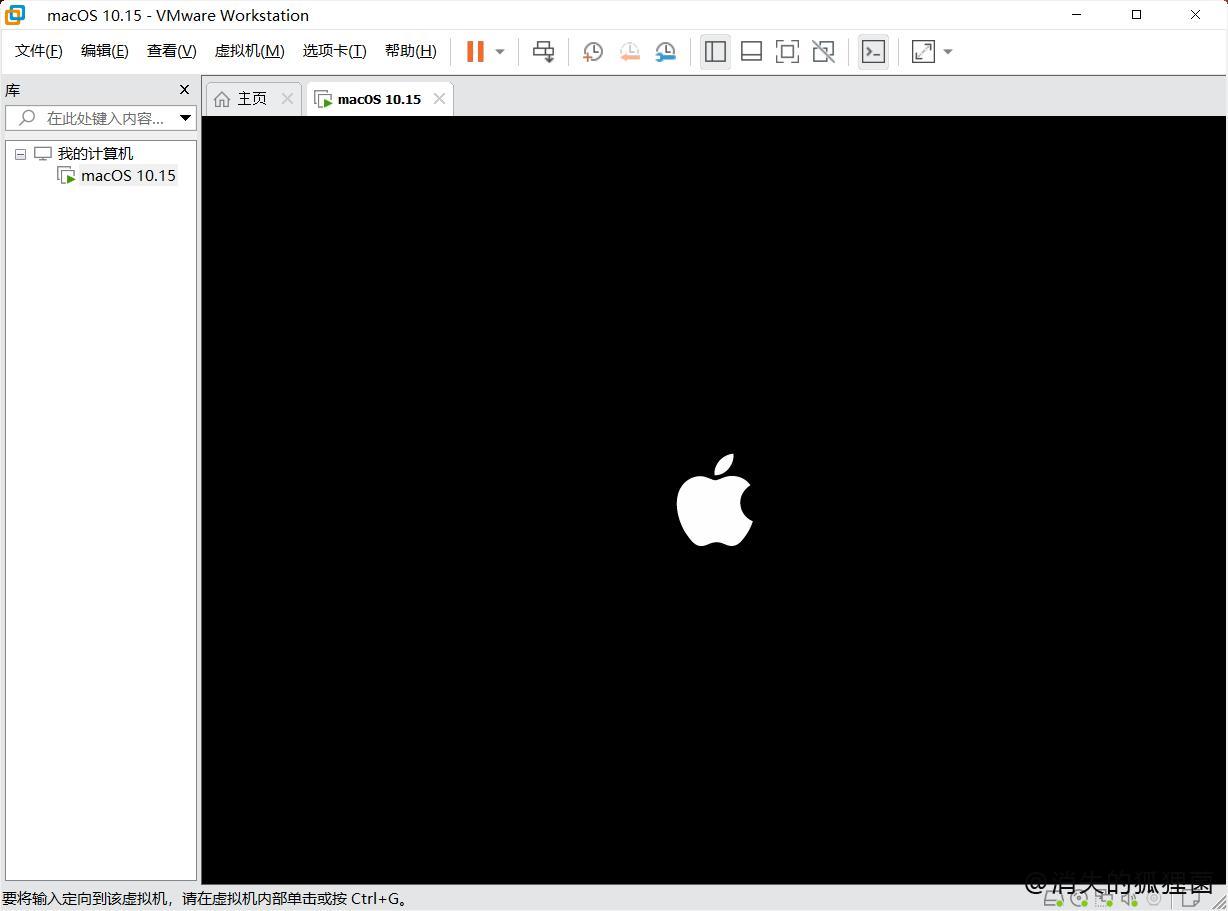Open the snapshot manager with wrench icon
Image resolution: width=1228 pixels, height=911 pixels.
pyautogui.click(x=665, y=52)
